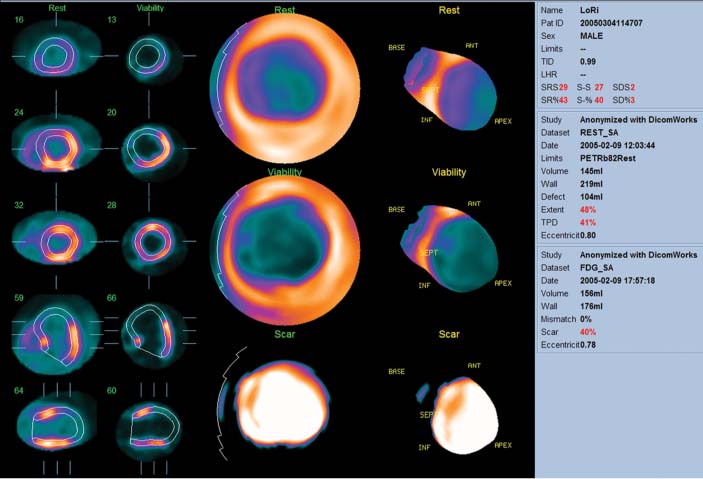Click Viability horizontal slice 60
The image size is (703, 479).
tap(150, 425)
